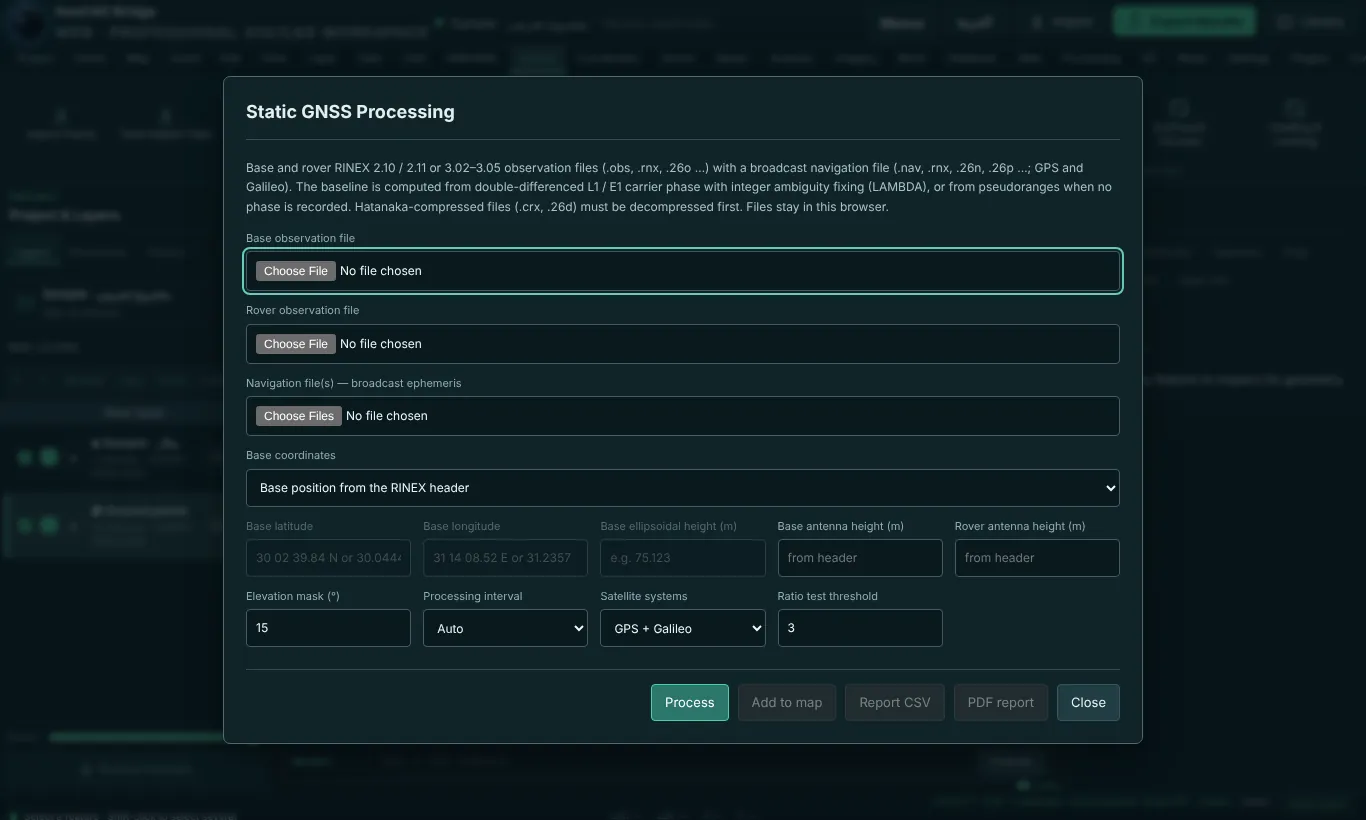Click the Base latitude field
1366x820 pixels.
[328, 558]
